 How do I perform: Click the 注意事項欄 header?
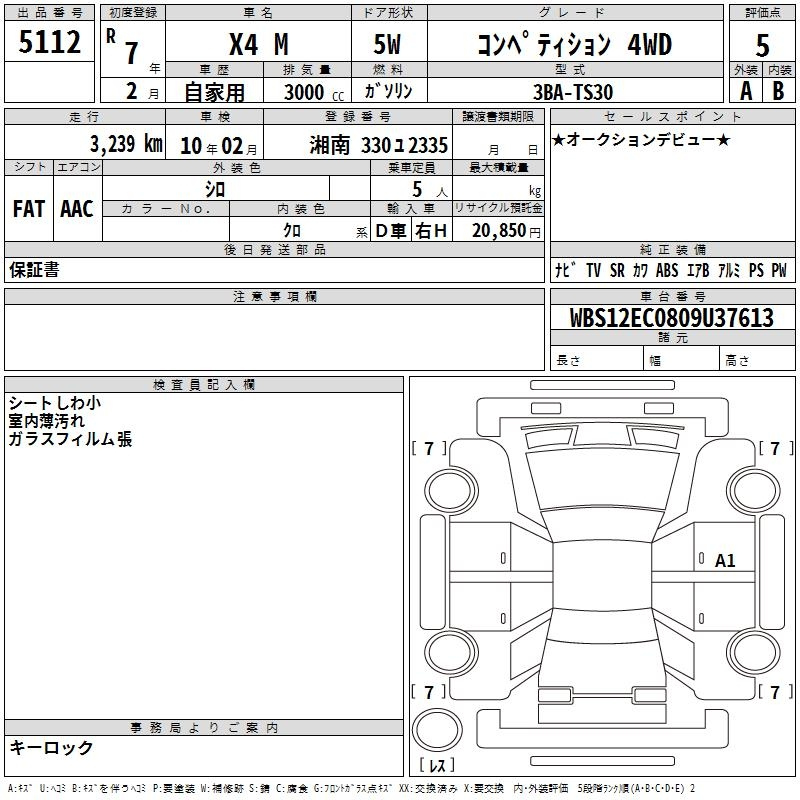[x=274, y=296]
